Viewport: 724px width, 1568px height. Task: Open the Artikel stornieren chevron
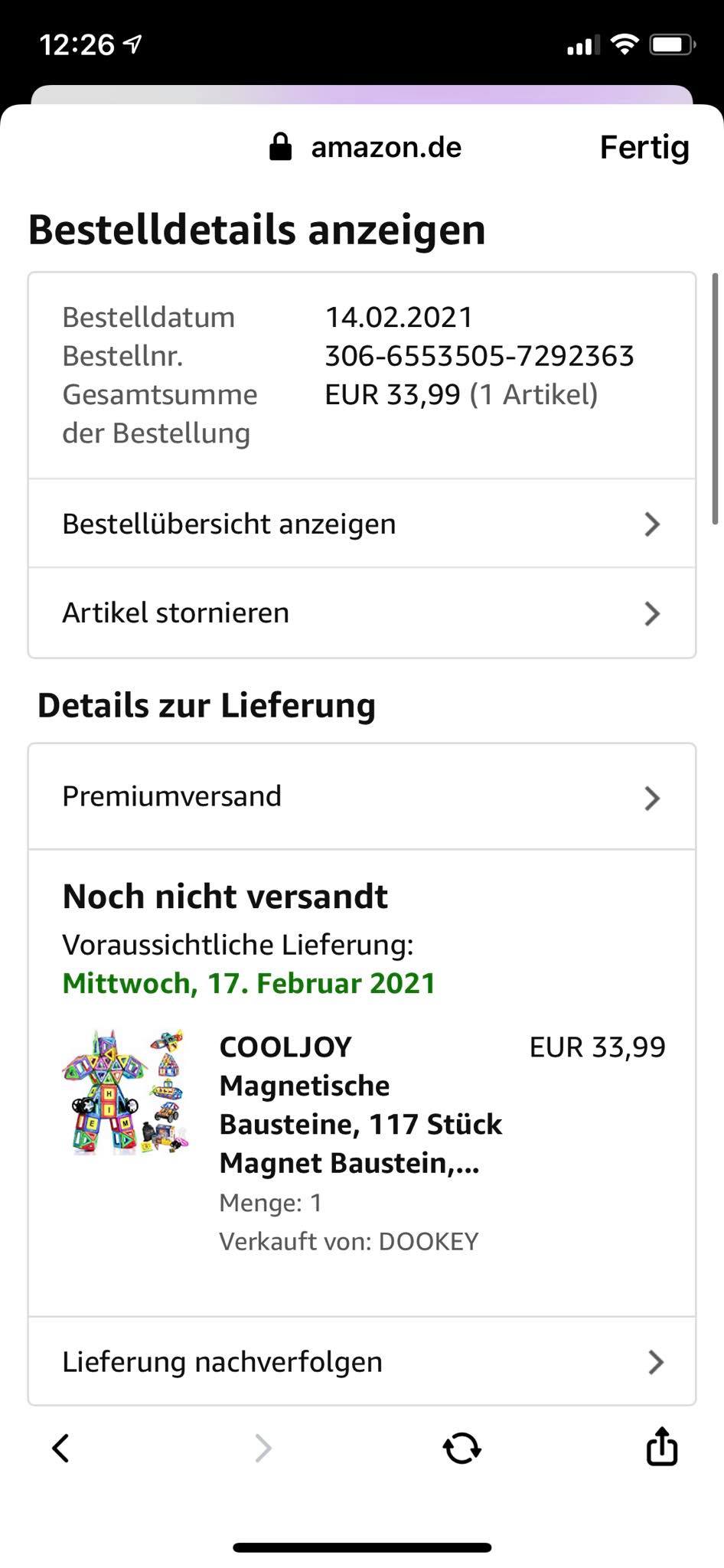coord(652,613)
